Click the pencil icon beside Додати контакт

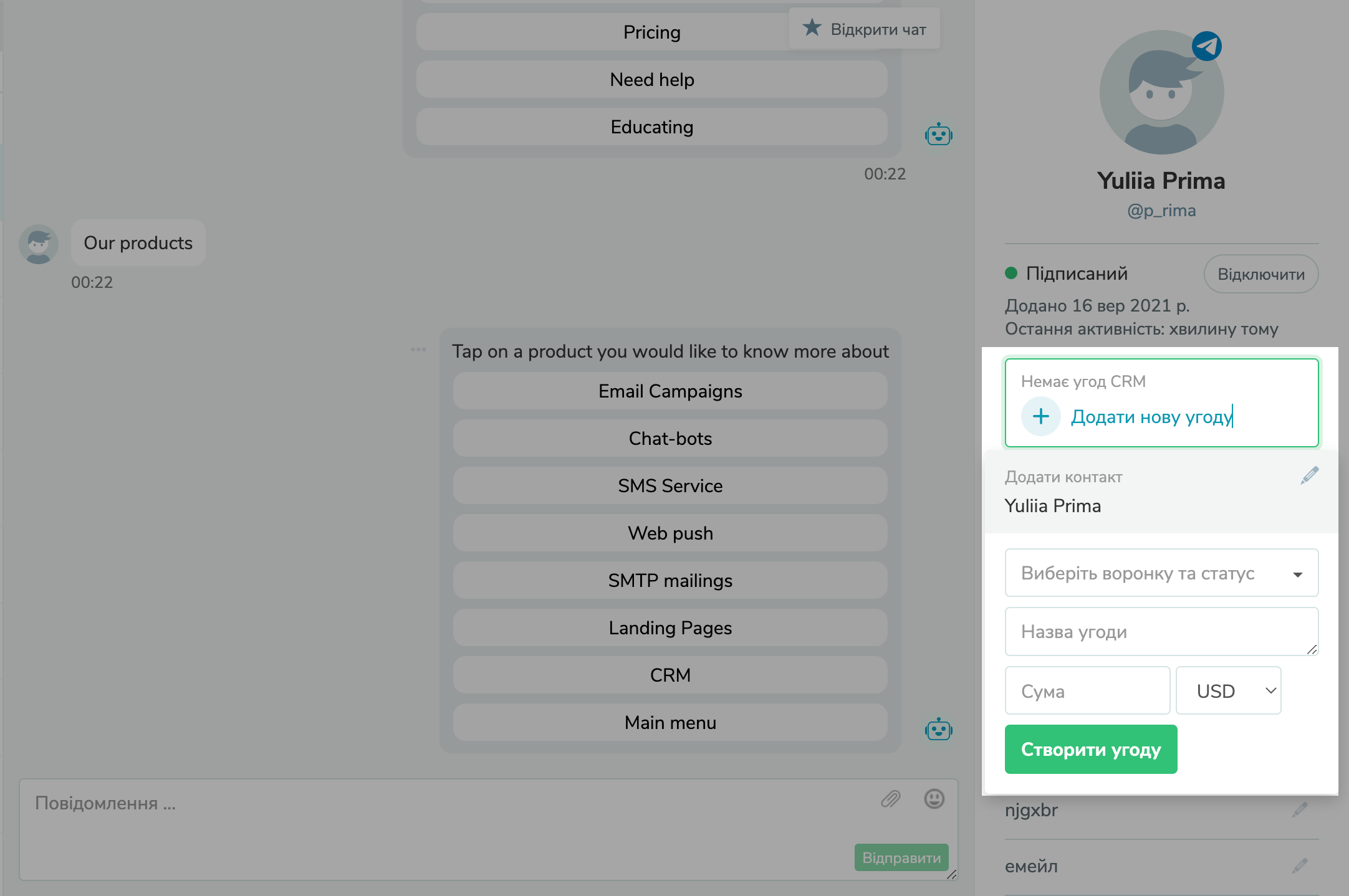pyautogui.click(x=1310, y=475)
